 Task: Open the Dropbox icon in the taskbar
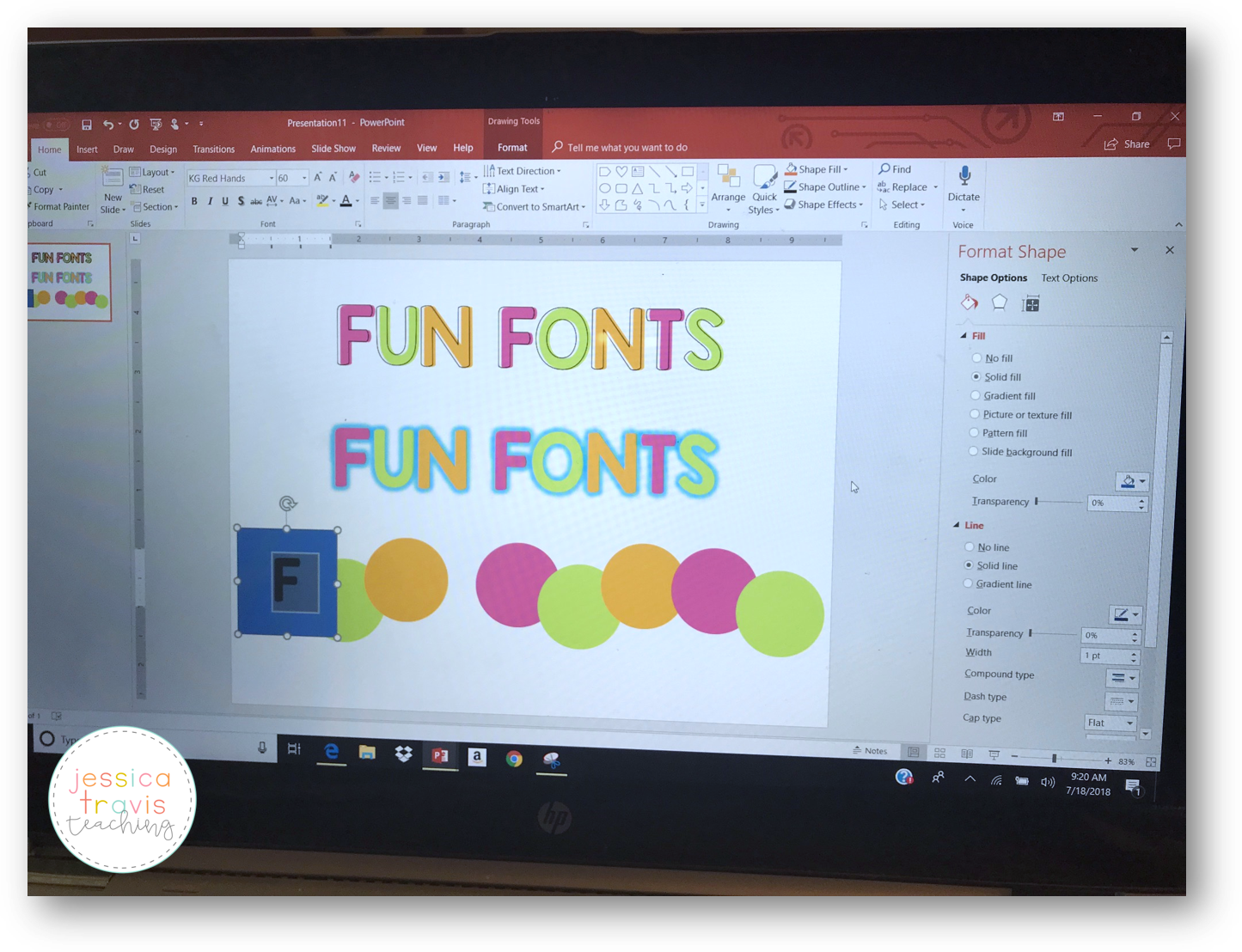tap(403, 754)
